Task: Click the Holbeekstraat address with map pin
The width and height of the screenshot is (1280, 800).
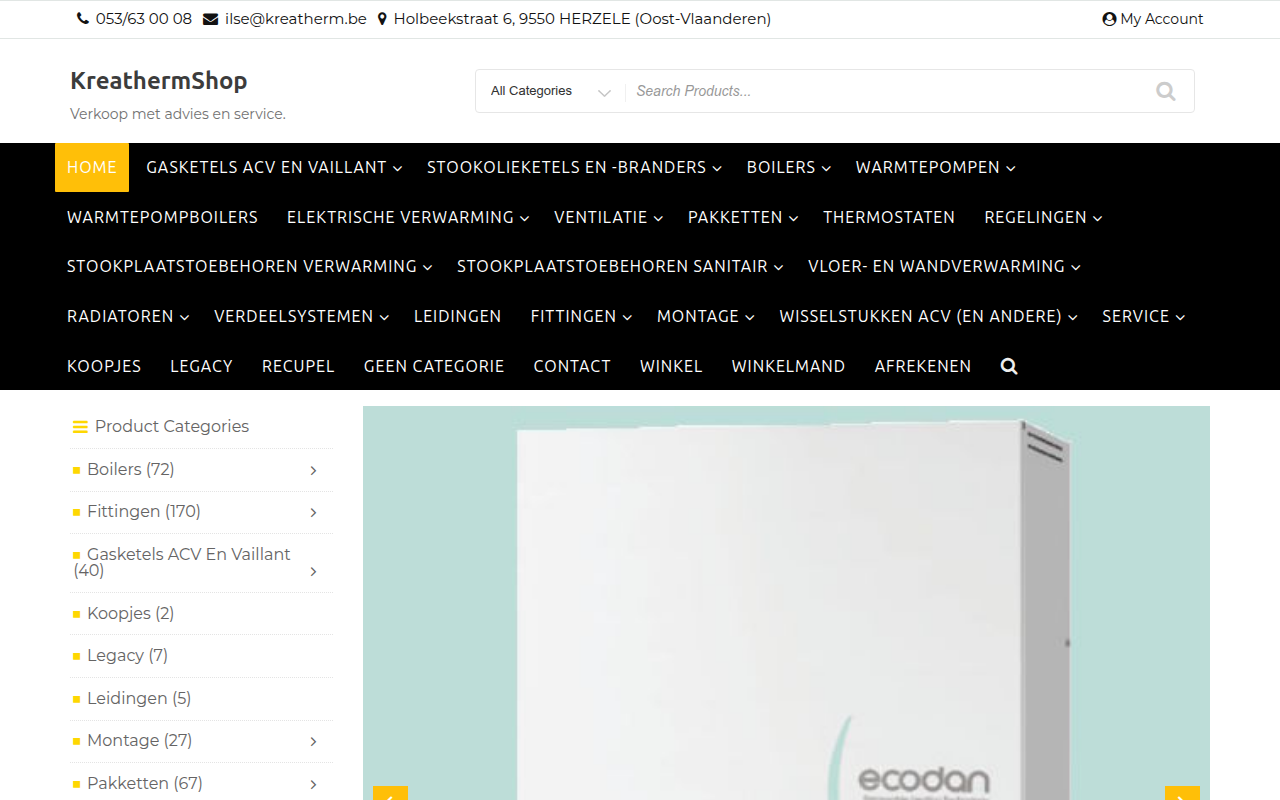Action: pyautogui.click(x=574, y=19)
